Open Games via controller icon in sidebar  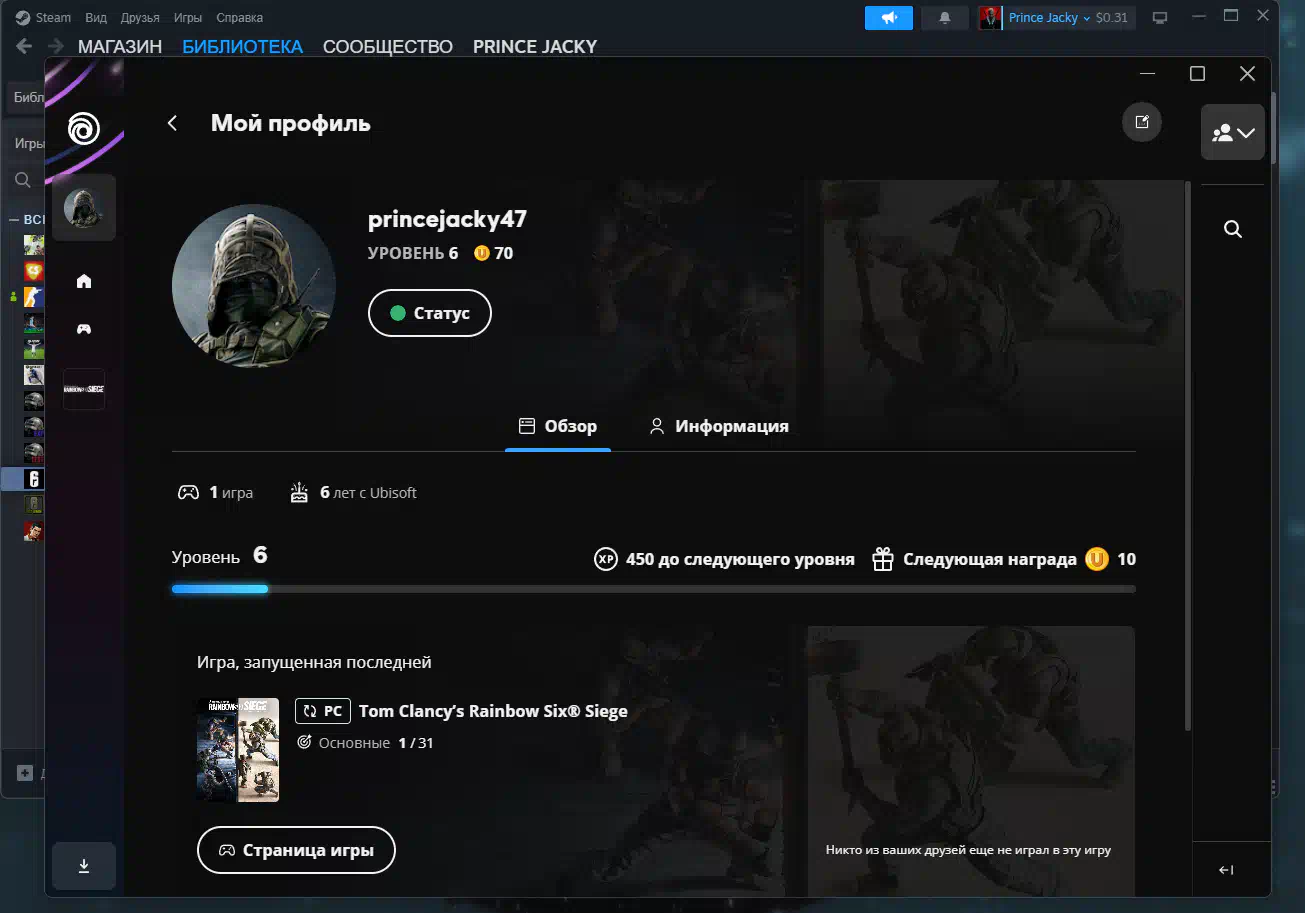point(84,329)
